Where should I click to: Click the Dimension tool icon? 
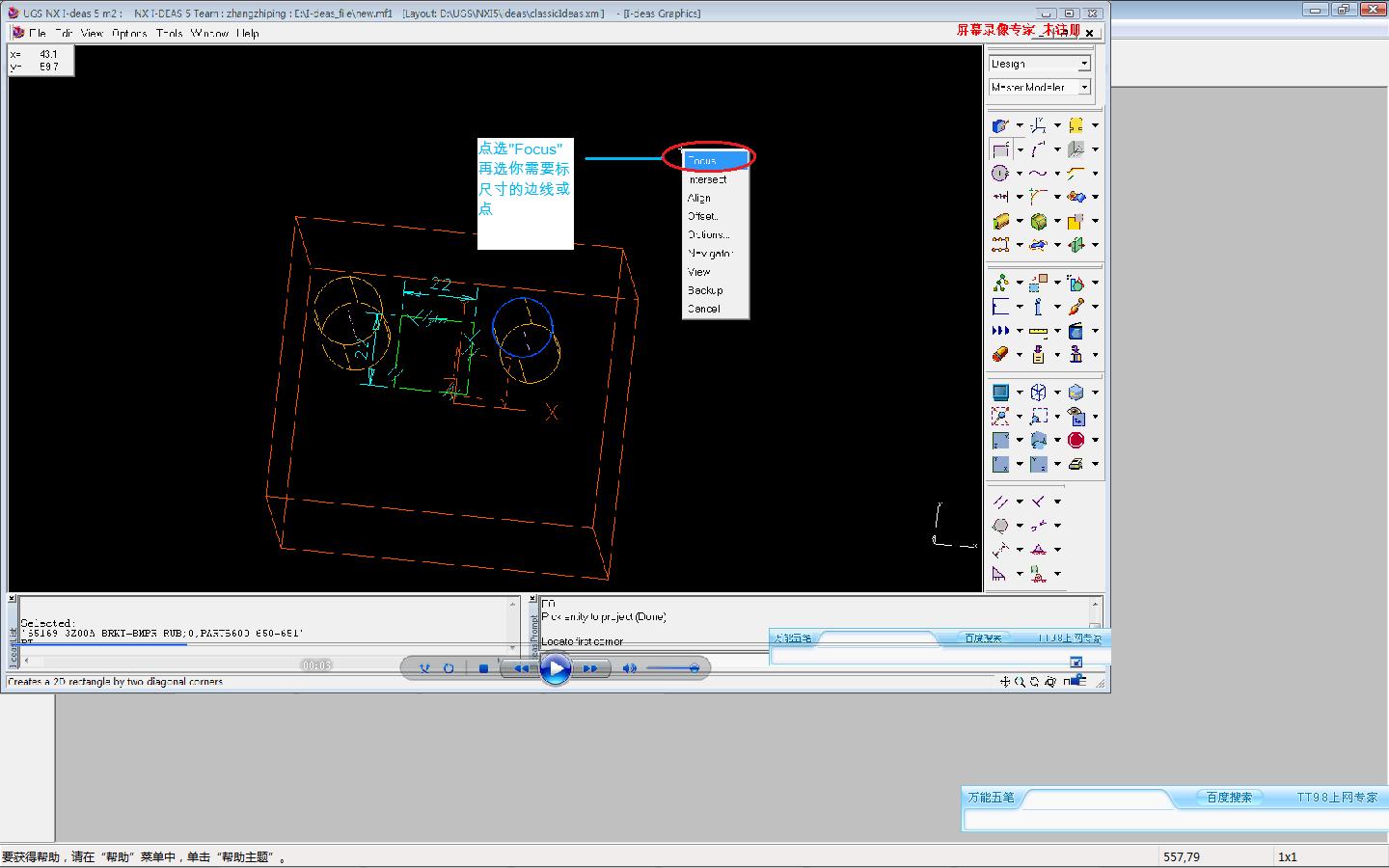pos(1000,197)
